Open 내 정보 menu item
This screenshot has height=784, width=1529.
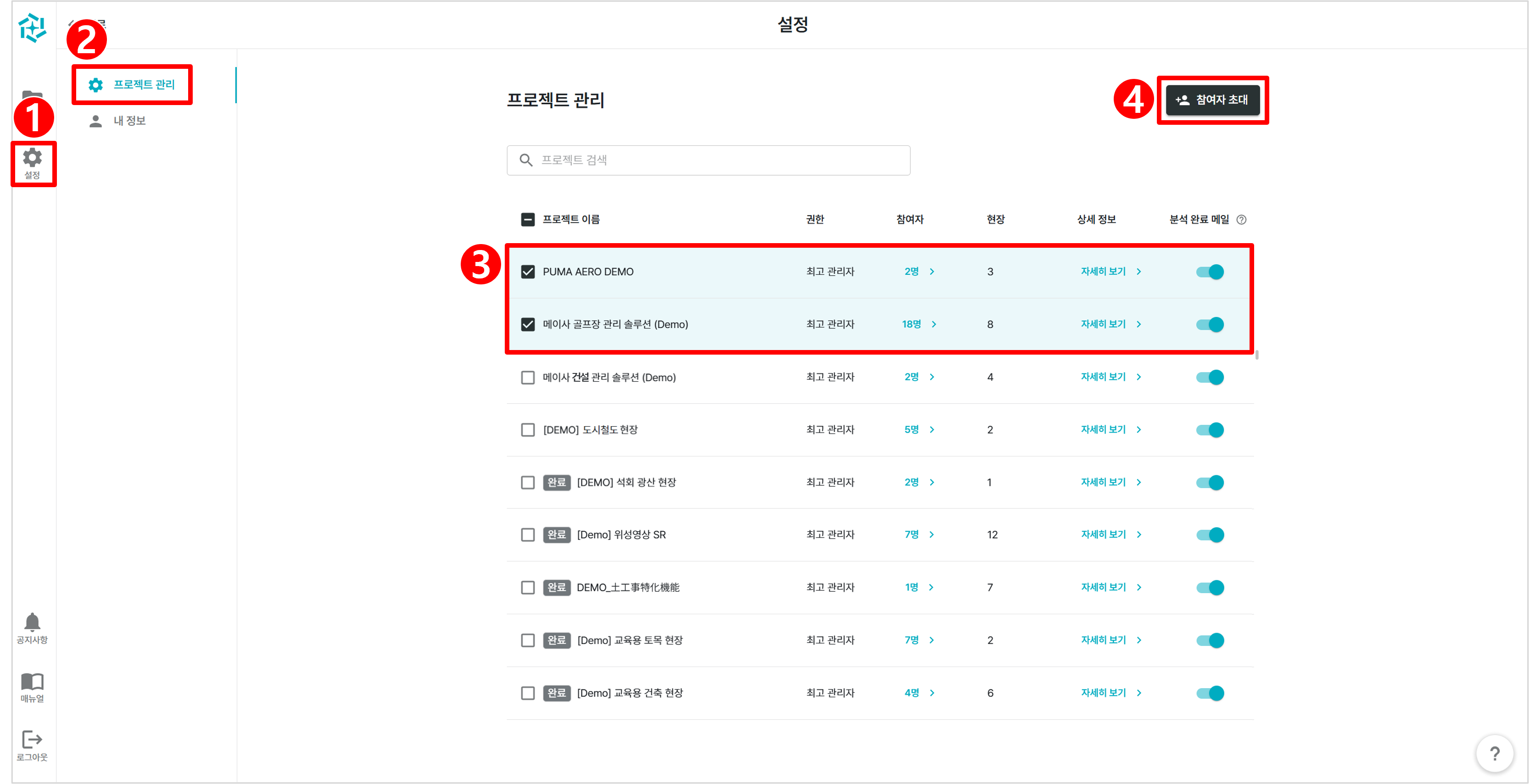click(x=129, y=121)
